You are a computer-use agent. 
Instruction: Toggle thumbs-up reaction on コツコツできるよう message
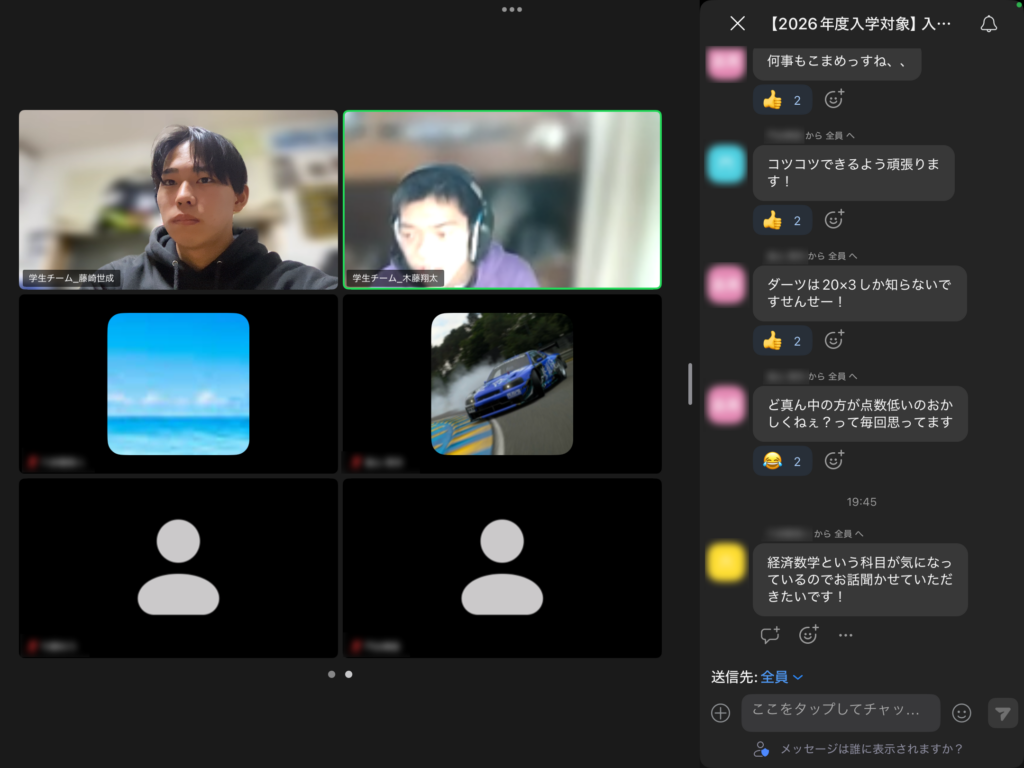click(782, 220)
